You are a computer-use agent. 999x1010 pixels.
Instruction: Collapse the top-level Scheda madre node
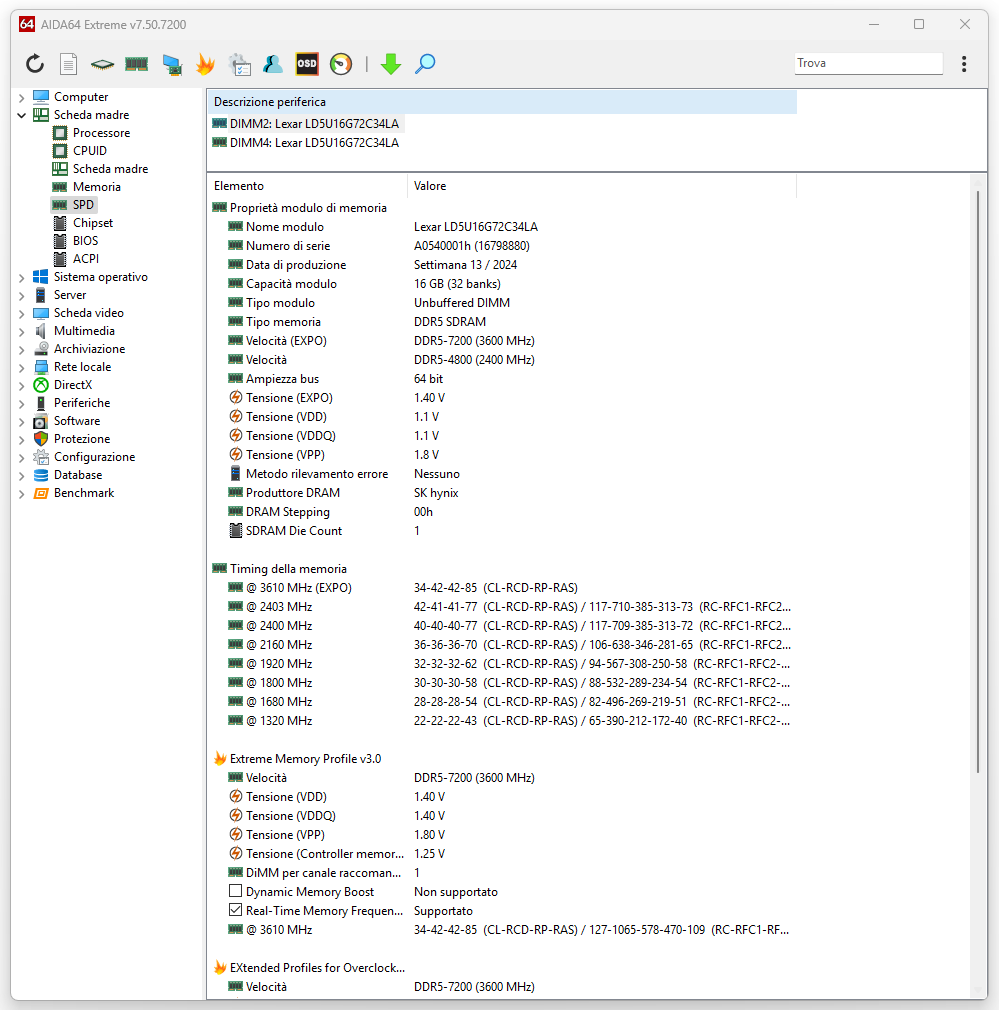(x=21, y=115)
